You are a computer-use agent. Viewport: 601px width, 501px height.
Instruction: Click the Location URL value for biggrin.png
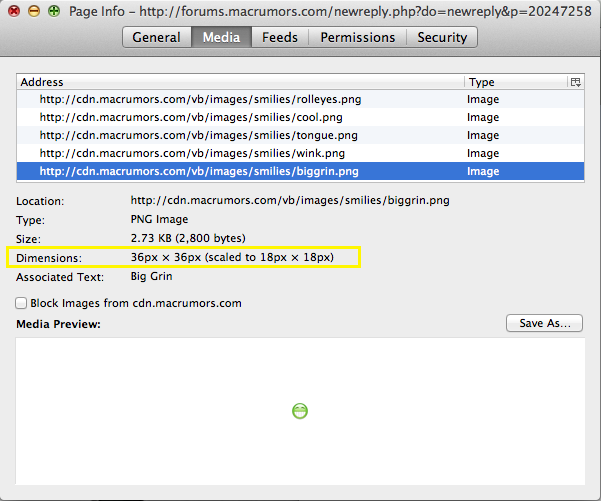[290, 200]
